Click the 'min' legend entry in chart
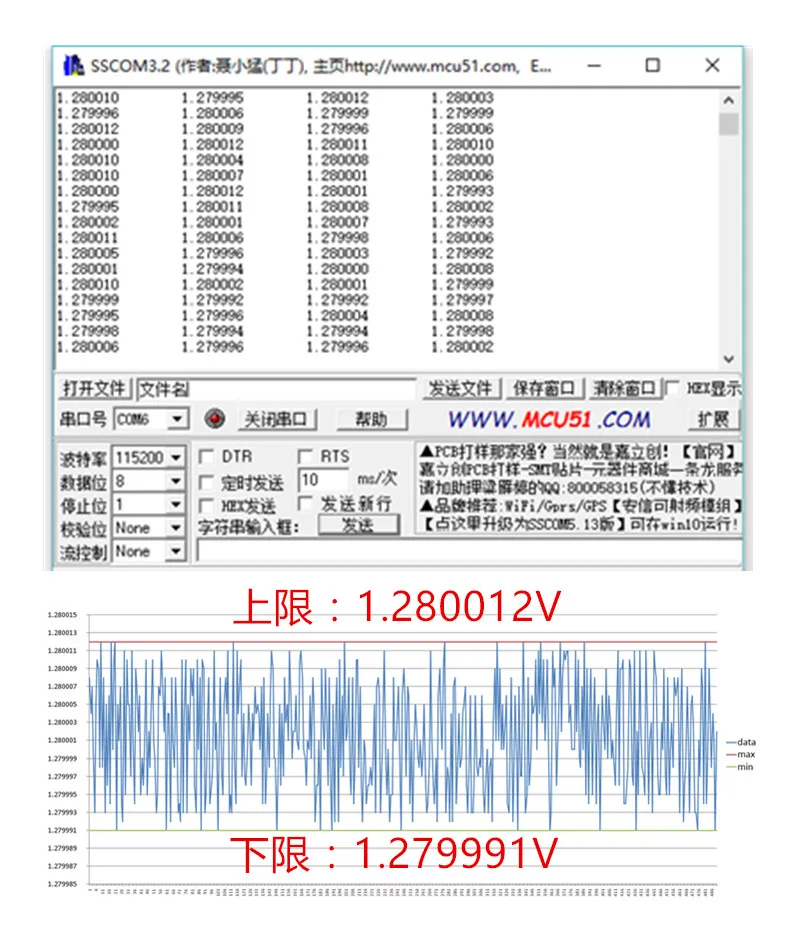 tap(740, 767)
